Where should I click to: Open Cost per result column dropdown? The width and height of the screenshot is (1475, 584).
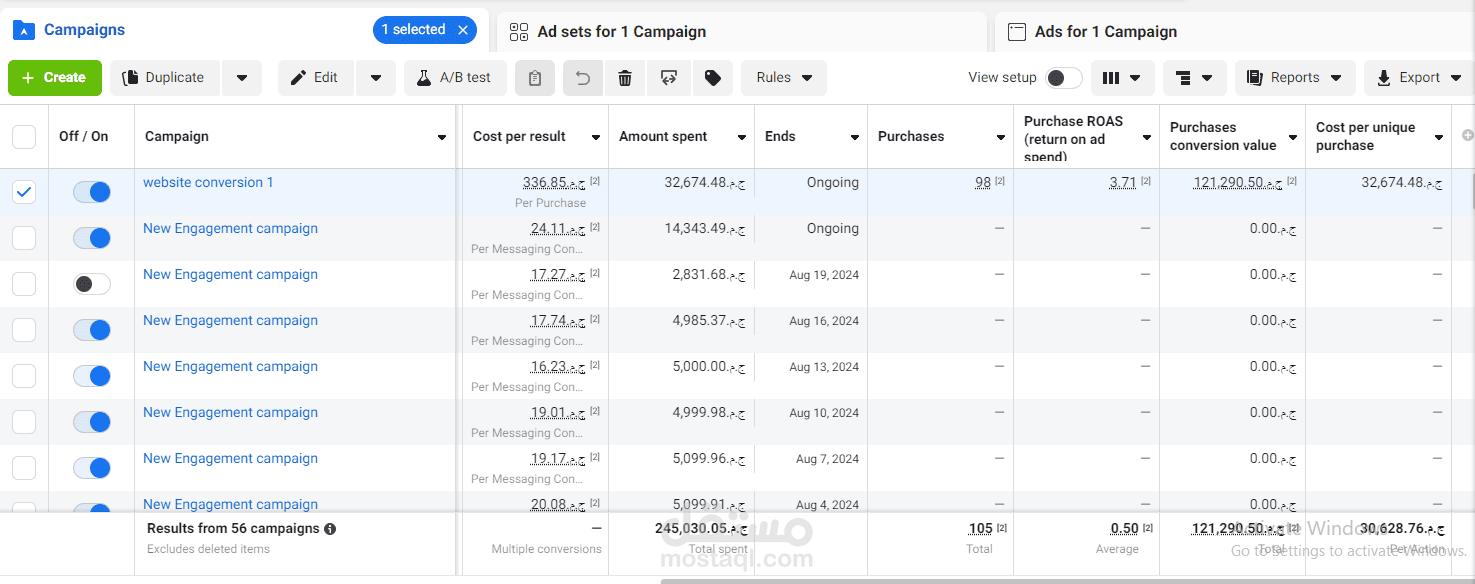coord(596,137)
